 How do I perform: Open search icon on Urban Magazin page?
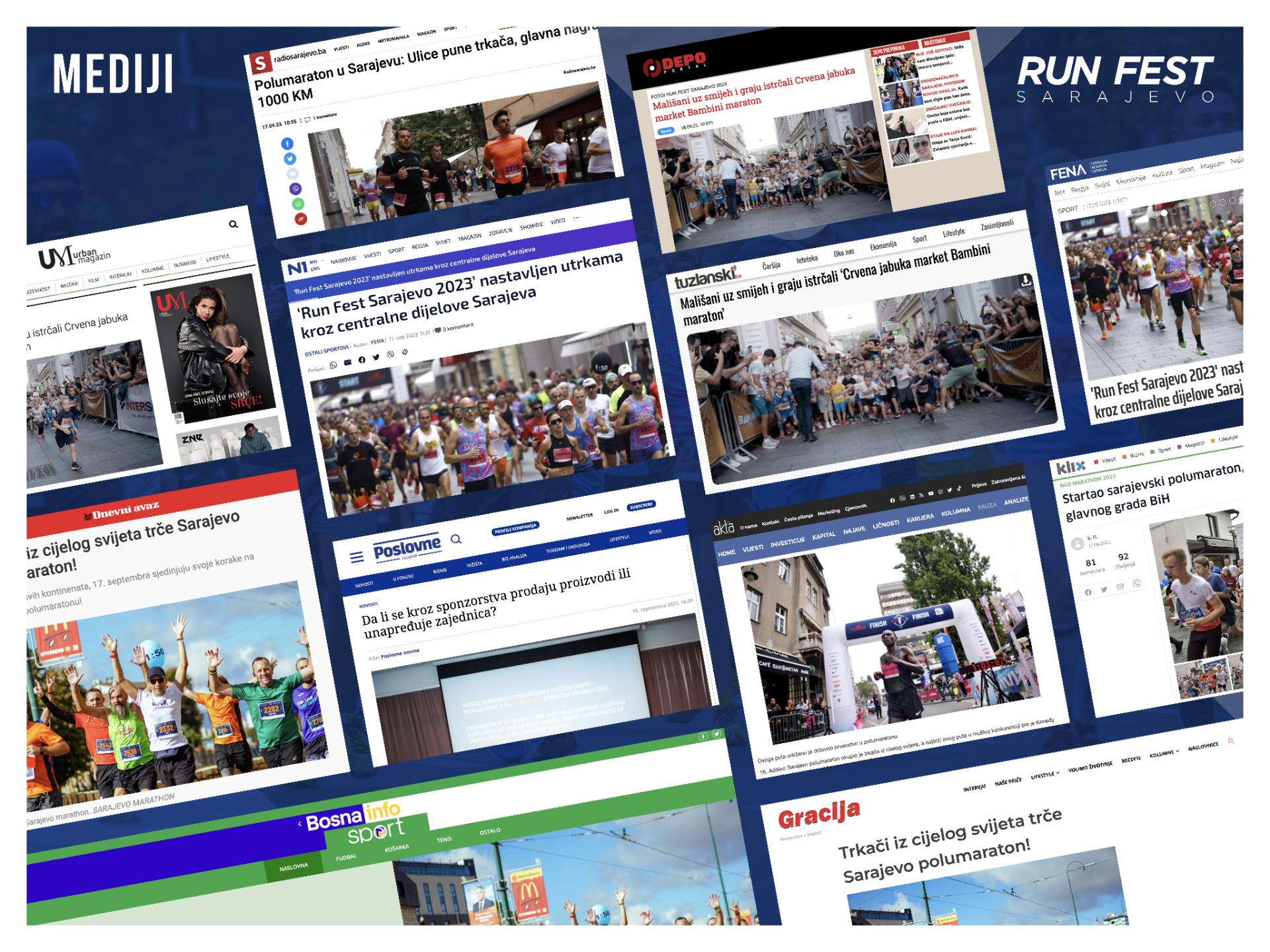[x=233, y=224]
